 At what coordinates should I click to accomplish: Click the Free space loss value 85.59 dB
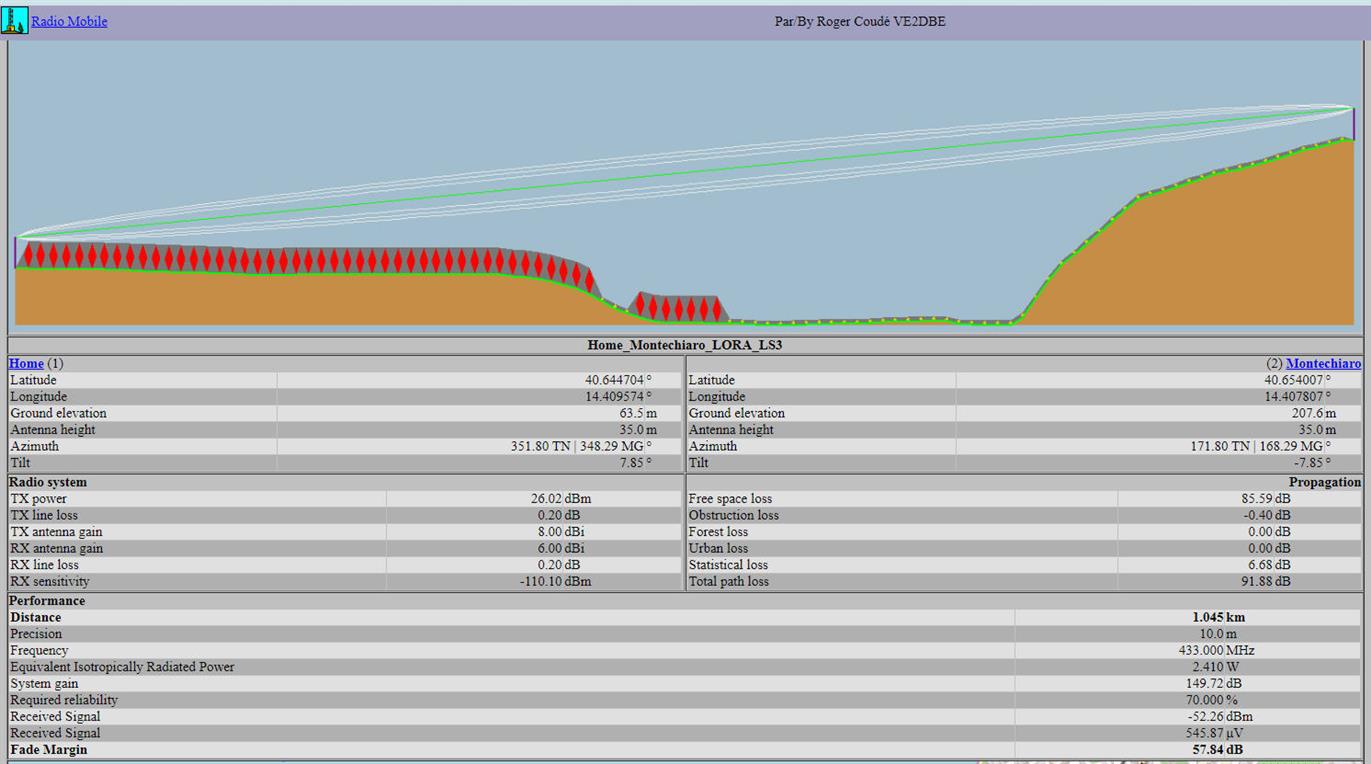pos(1266,498)
